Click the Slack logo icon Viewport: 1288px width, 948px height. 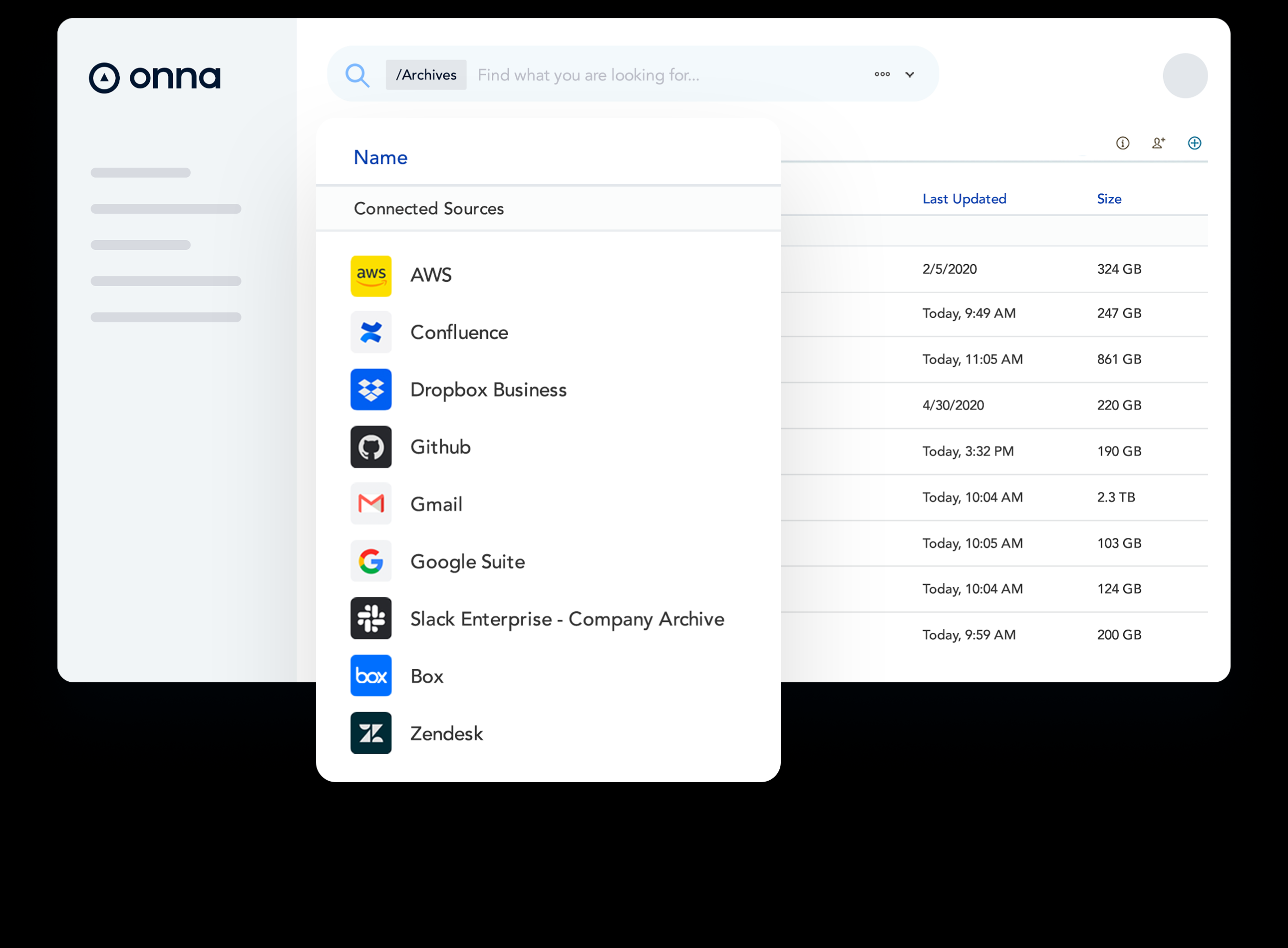click(x=371, y=619)
